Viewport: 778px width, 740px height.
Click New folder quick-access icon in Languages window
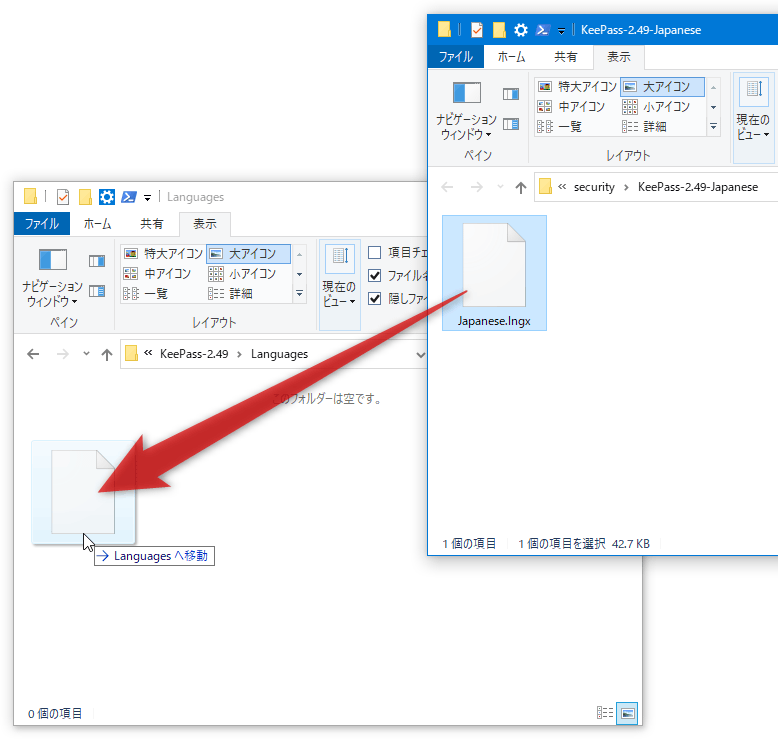pos(85,197)
